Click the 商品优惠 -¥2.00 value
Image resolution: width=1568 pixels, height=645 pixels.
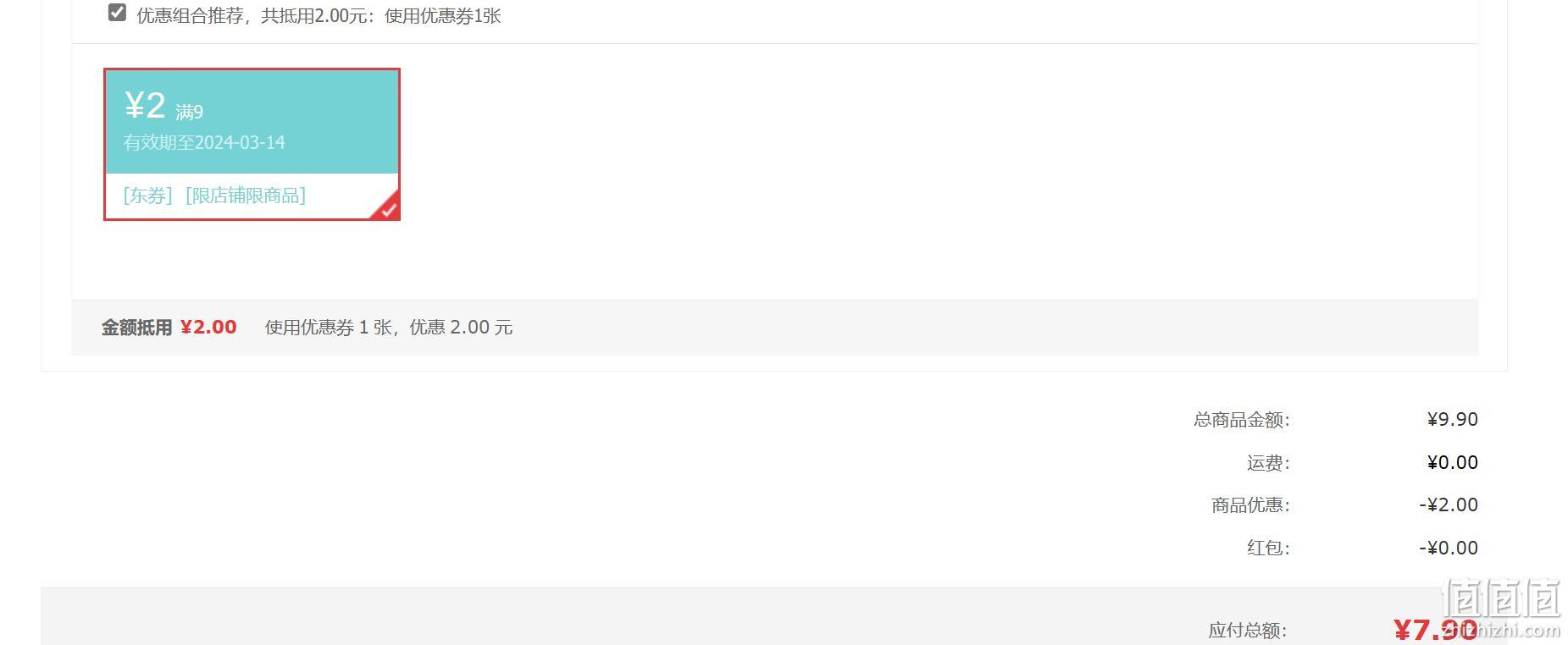pyautogui.click(x=1448, y=504)
